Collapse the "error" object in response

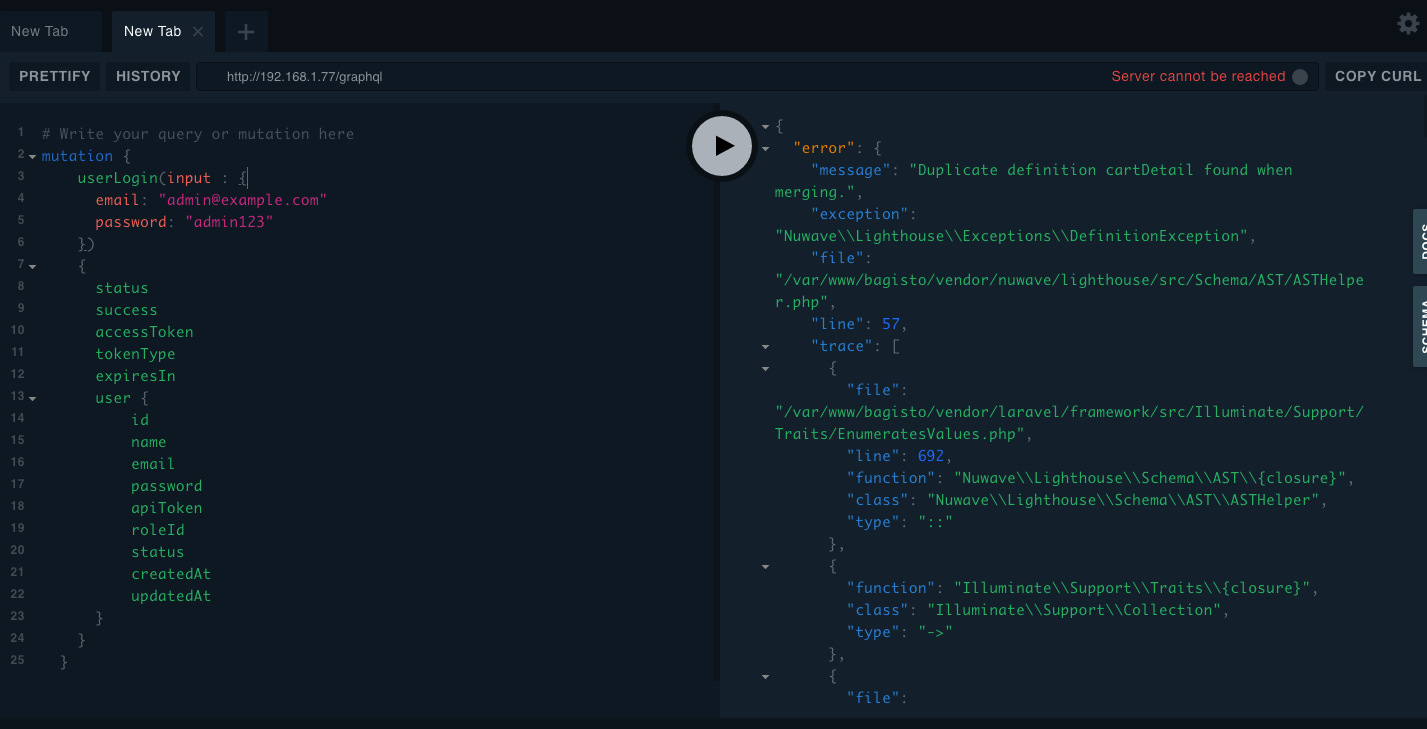[x=765, y=149]
